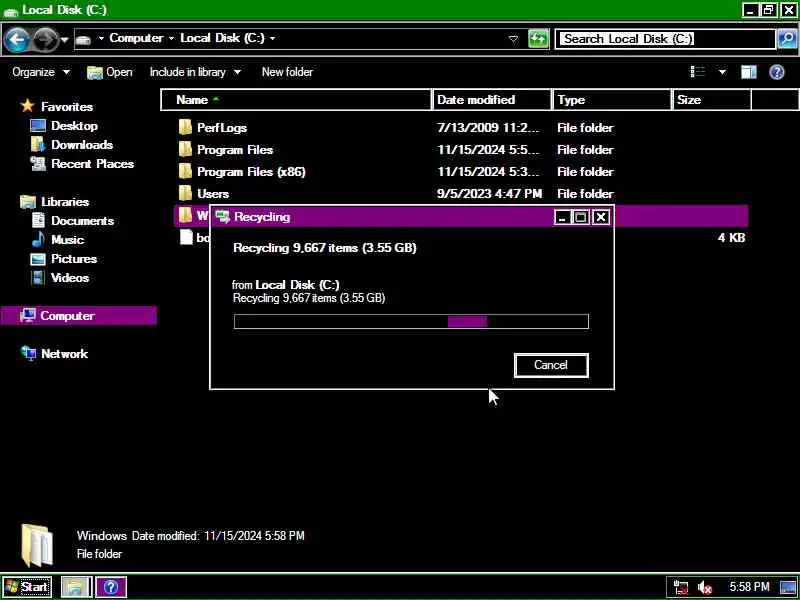Open the address bar history dropdown
Image resolution: width=800 pixels, height=600 pixels.
click(x=513, y=39)
